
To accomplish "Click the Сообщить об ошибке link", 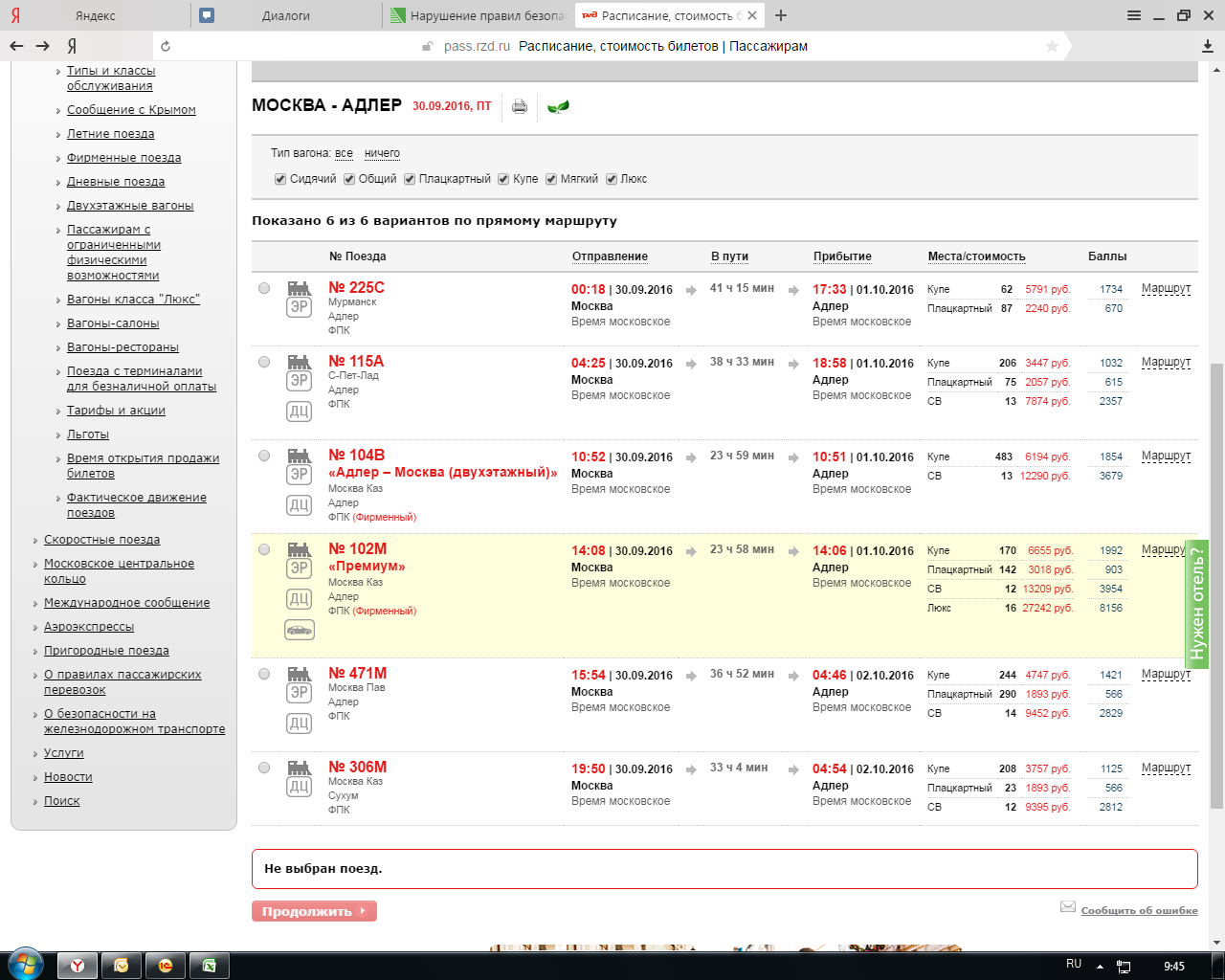I will (1139, 910).
